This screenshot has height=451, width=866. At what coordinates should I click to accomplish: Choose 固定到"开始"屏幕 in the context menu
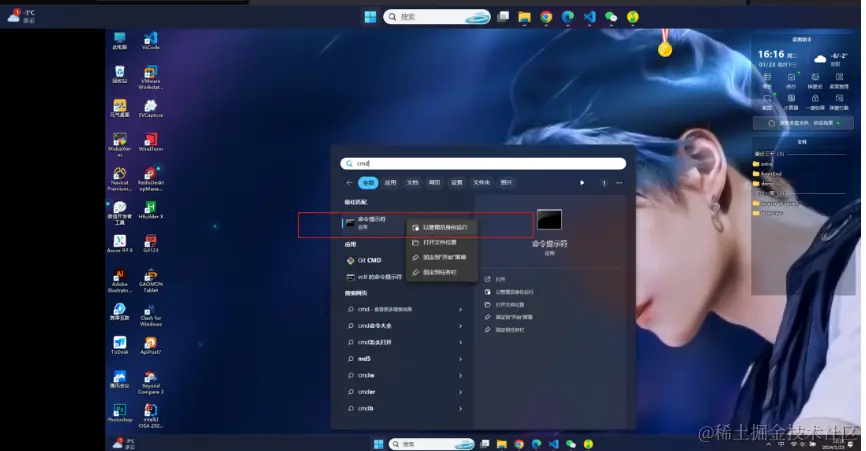[x=441, y=257]
